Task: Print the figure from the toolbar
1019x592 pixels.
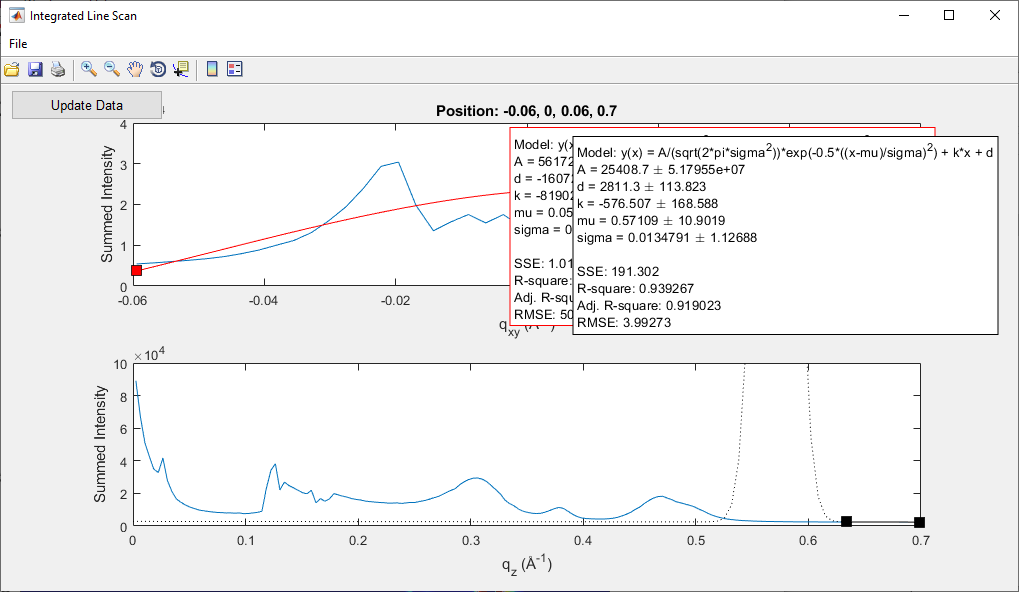Action: click(58, 69)
